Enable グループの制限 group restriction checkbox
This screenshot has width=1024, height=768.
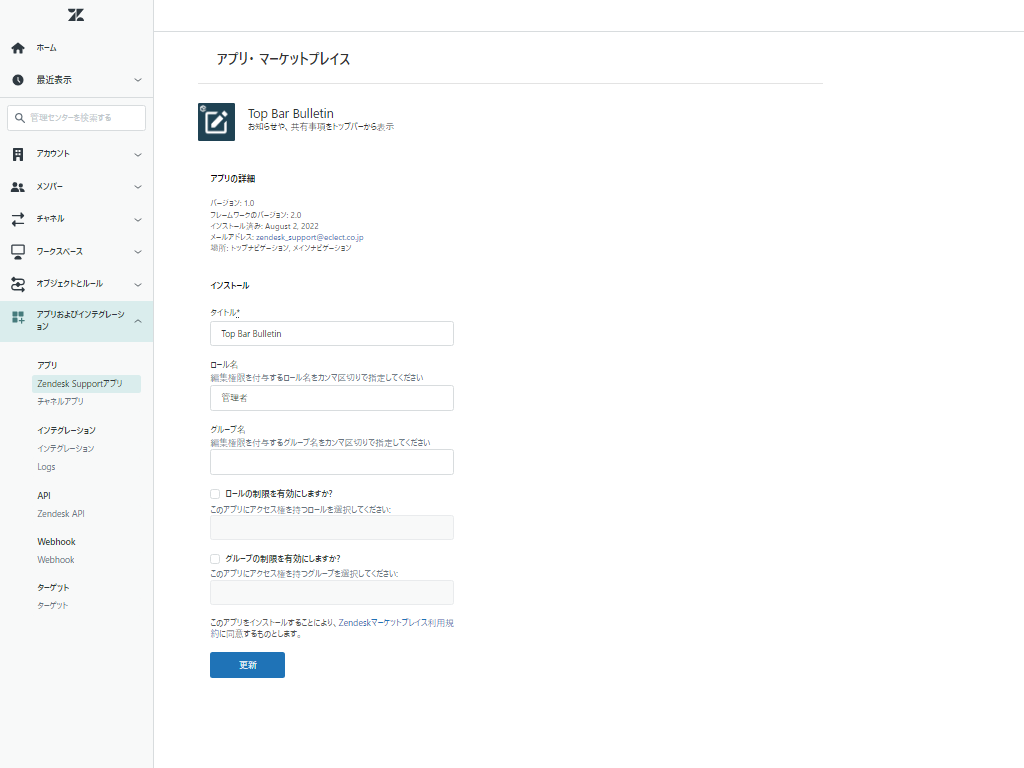[214, 558]
